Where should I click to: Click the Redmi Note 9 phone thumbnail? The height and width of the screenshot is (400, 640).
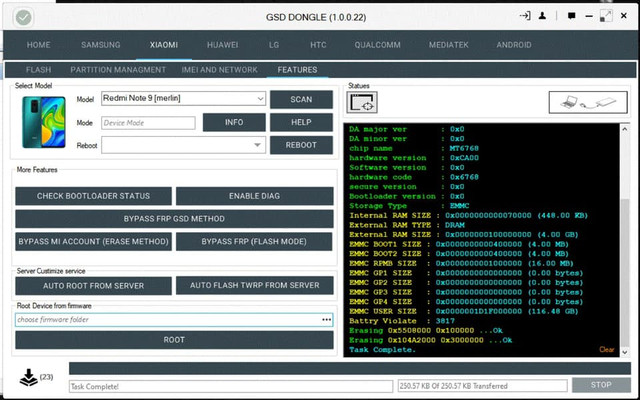click(44, 122)
